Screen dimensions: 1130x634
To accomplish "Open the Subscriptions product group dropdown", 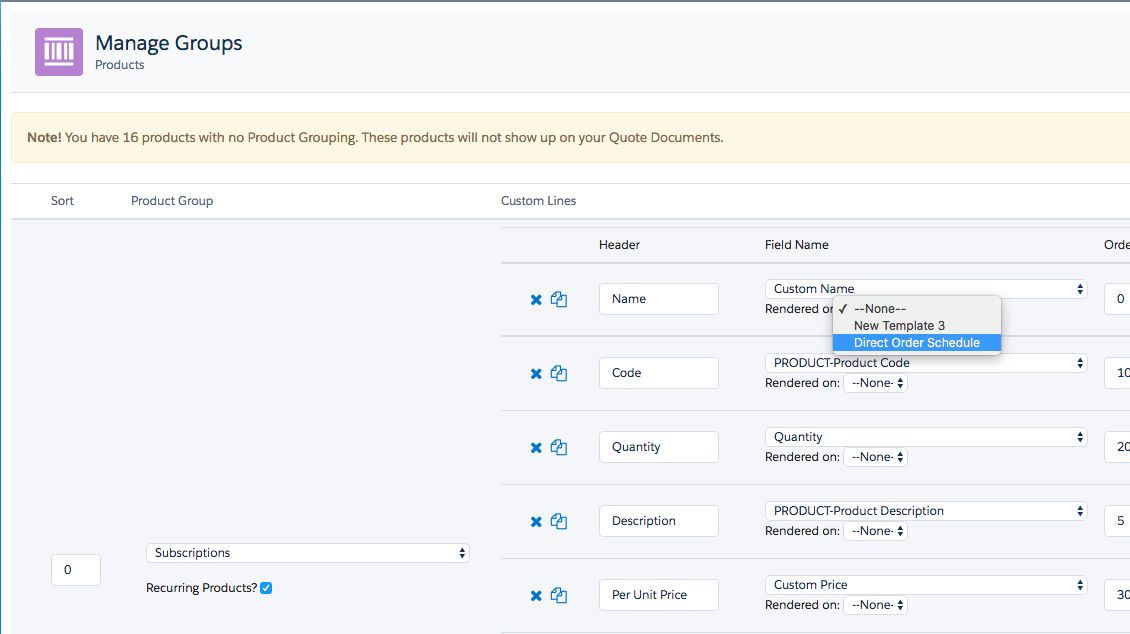I will click(308, 553).
